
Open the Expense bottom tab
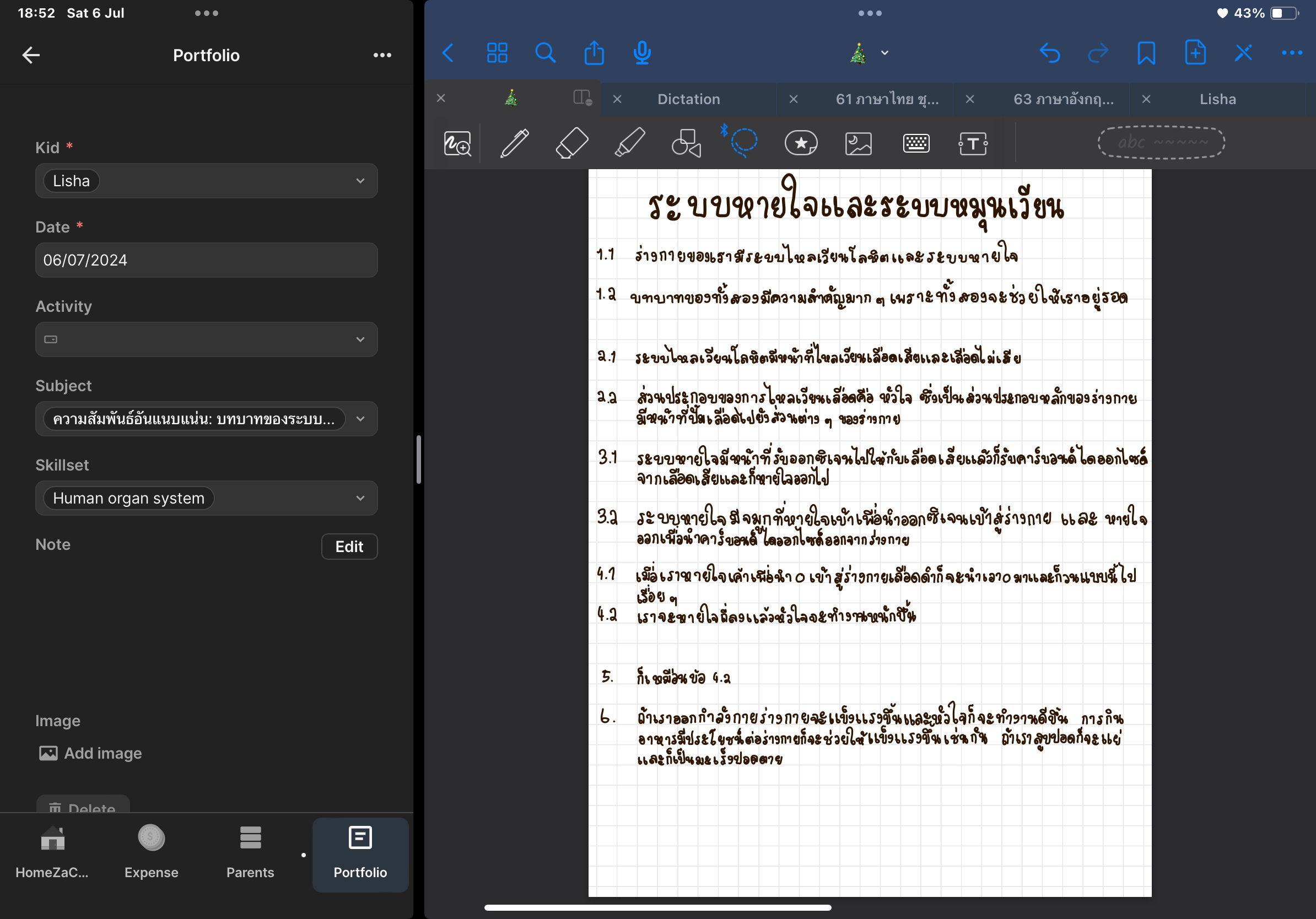pos(152,852)
